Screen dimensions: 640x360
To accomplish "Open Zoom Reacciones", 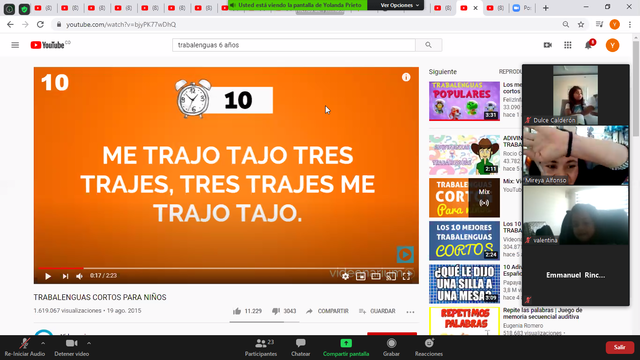I will pyautogui.click(x=429, y=348).
